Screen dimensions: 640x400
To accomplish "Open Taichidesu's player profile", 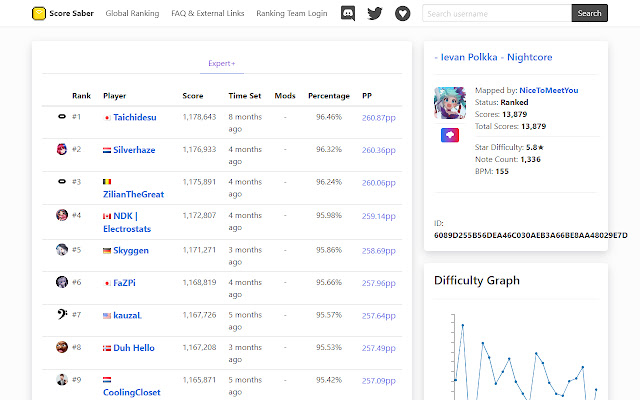I will click(135, 118).
